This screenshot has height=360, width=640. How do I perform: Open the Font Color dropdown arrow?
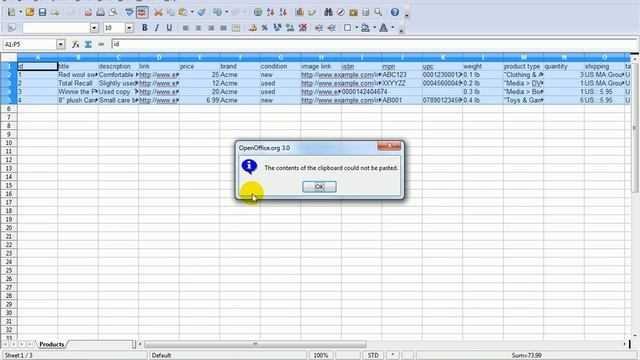click(393, 28)
